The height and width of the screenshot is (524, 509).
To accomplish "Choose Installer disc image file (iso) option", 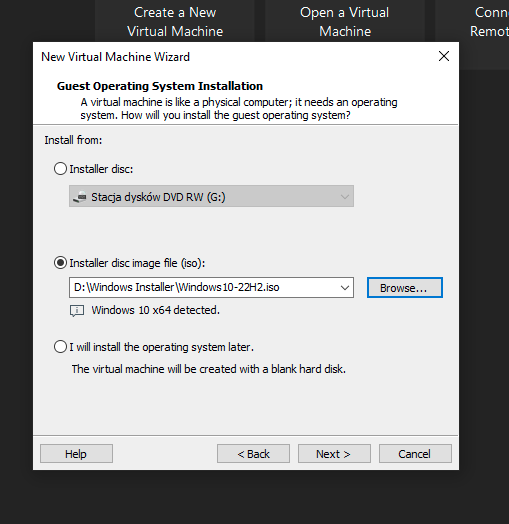I will pos(60,263).
